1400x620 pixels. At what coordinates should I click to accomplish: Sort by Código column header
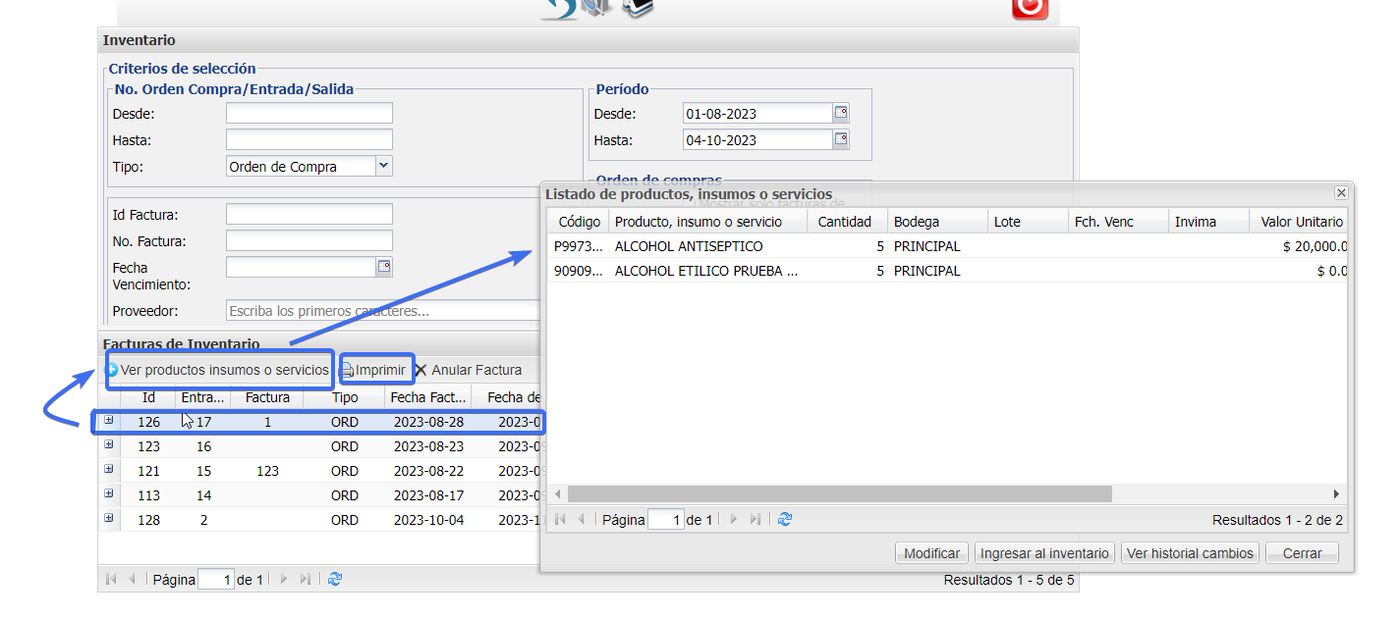tap(579, 222)
